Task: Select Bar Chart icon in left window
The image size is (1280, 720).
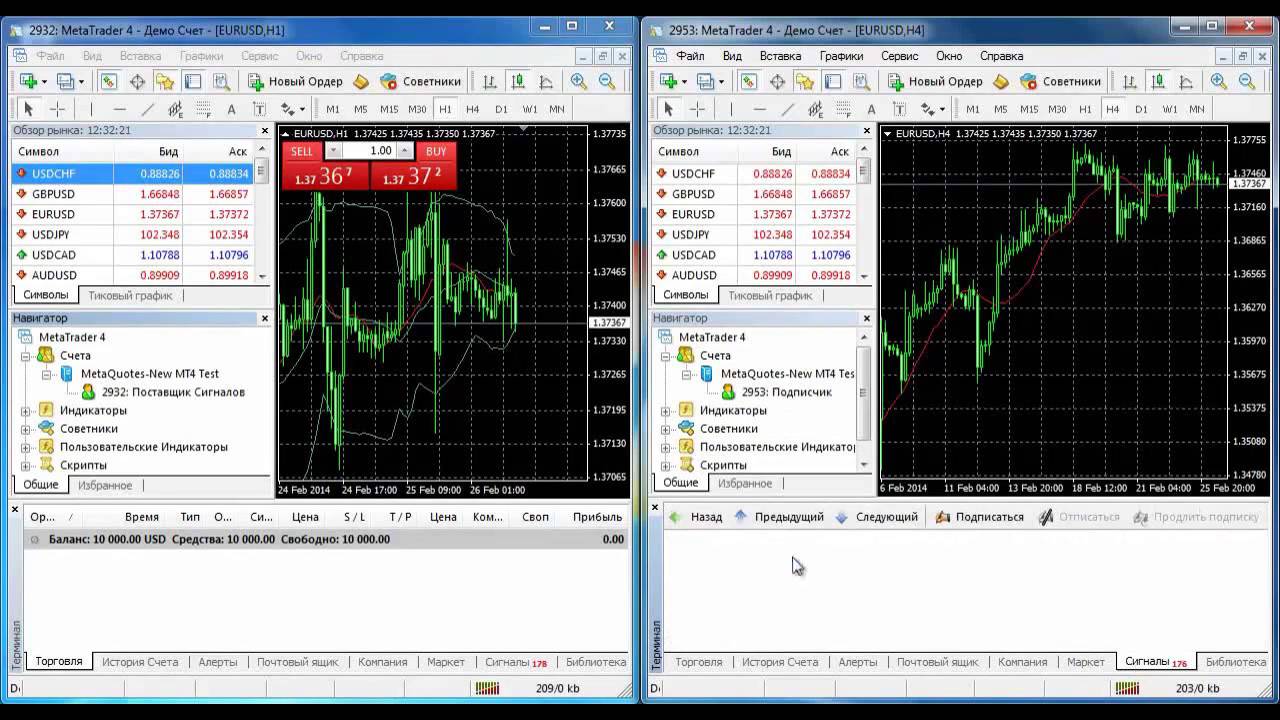Action: pos(490,82)
